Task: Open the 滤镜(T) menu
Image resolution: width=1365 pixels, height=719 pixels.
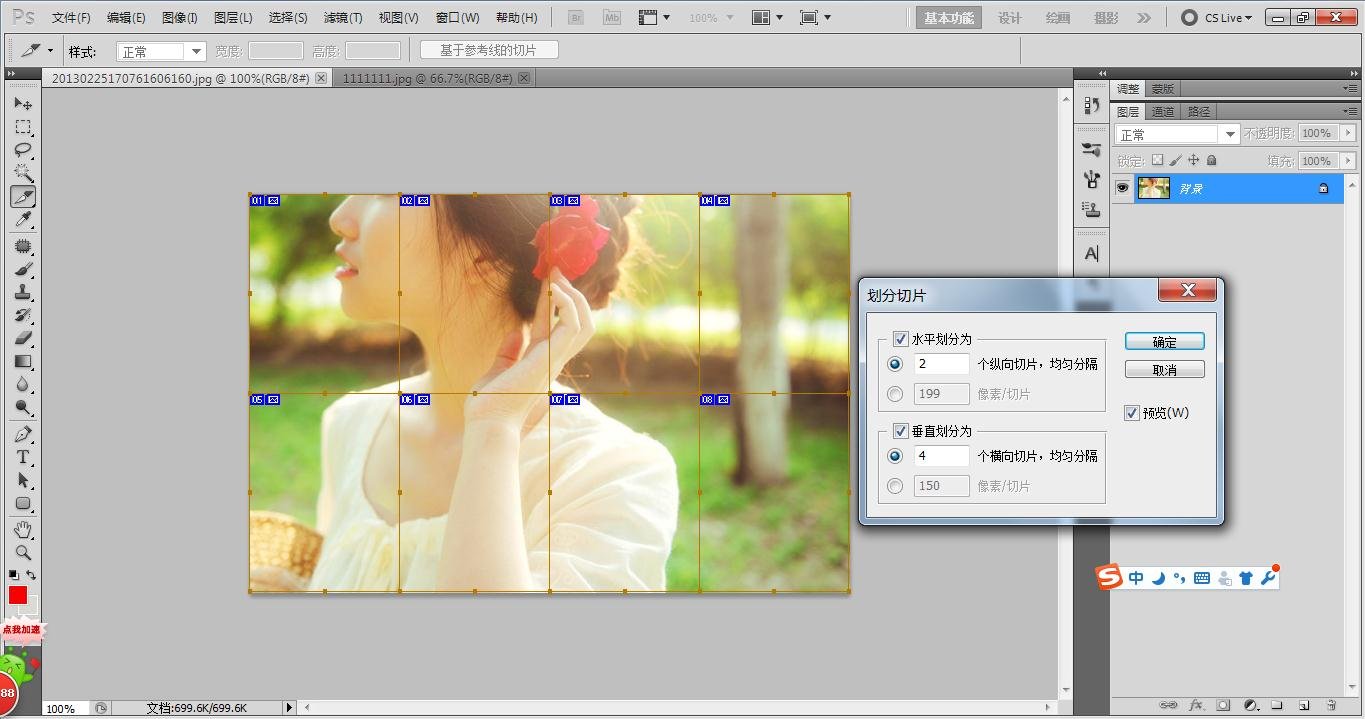Action: pos(342,18)
